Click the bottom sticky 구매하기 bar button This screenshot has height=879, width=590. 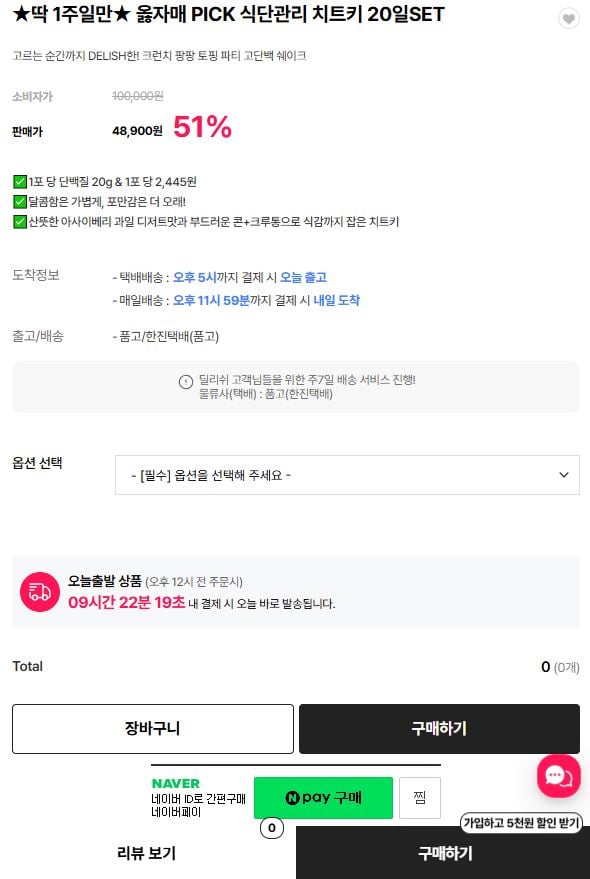[443, 853]
